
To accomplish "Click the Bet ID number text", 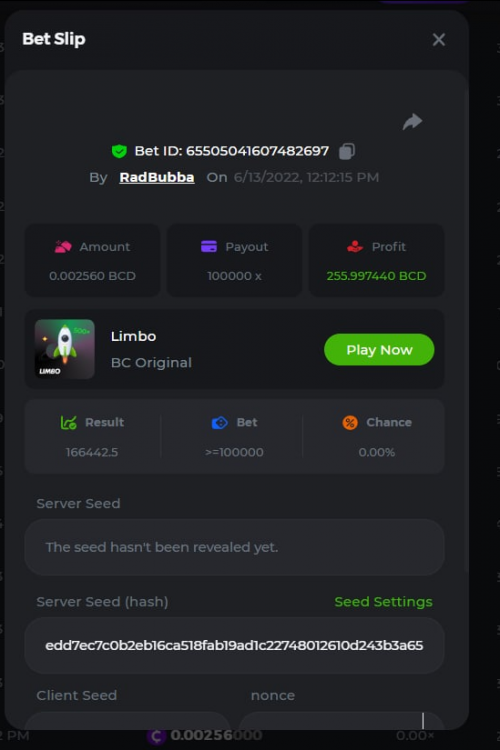I will (x=257, y=151).
